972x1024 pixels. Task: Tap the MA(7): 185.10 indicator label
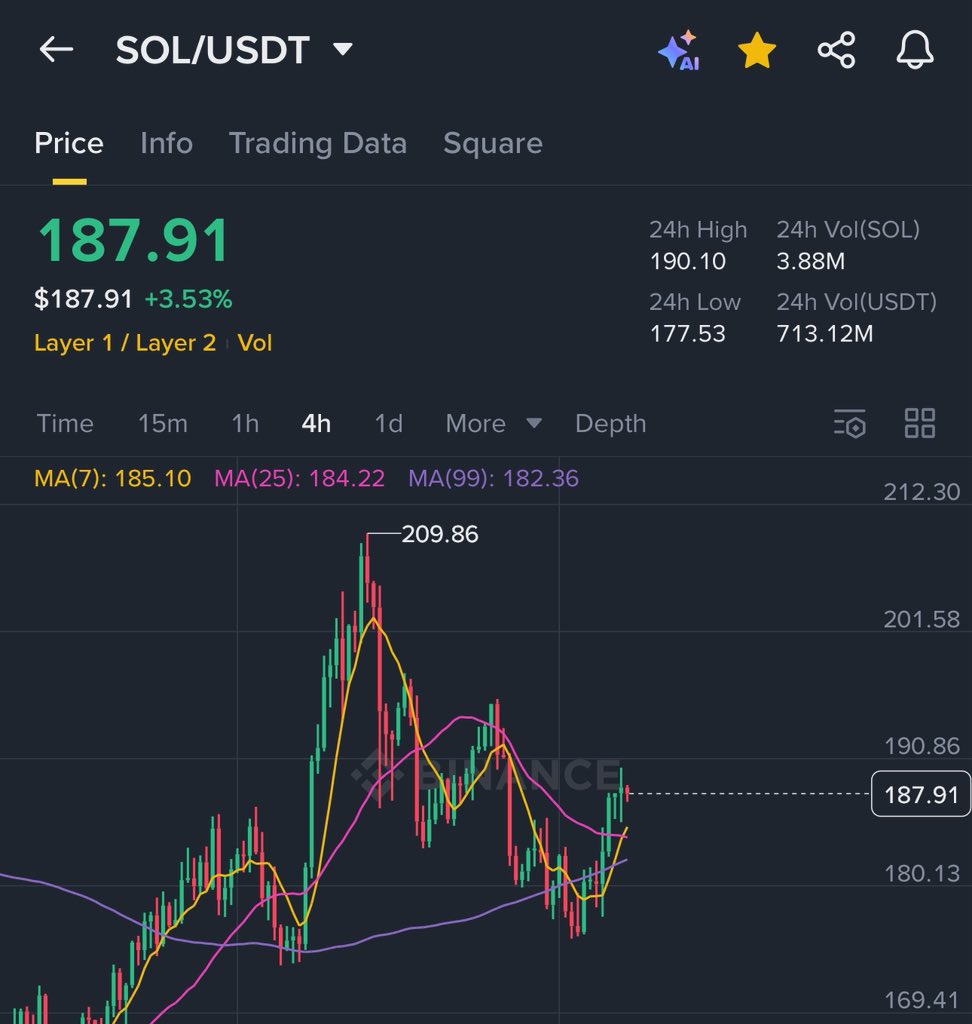click(112, 479)
